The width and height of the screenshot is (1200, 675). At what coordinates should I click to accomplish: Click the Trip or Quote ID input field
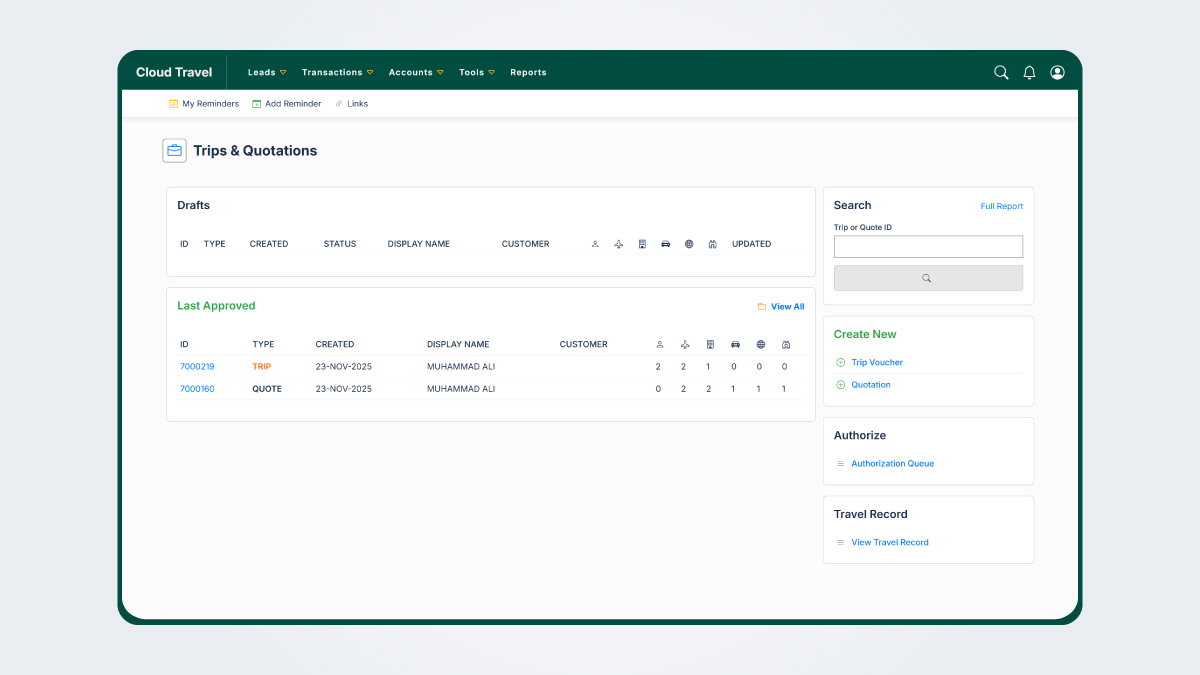click(928, 247)
